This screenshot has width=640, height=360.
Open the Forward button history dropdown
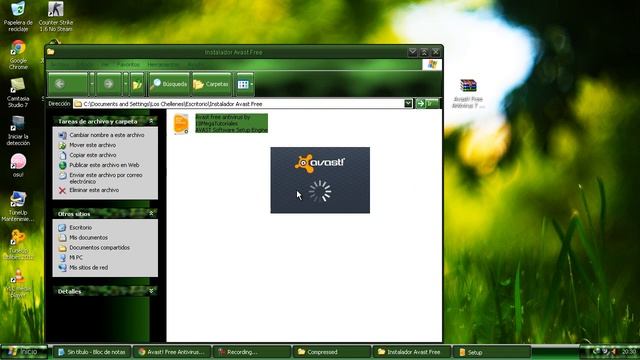click(125, 84)
